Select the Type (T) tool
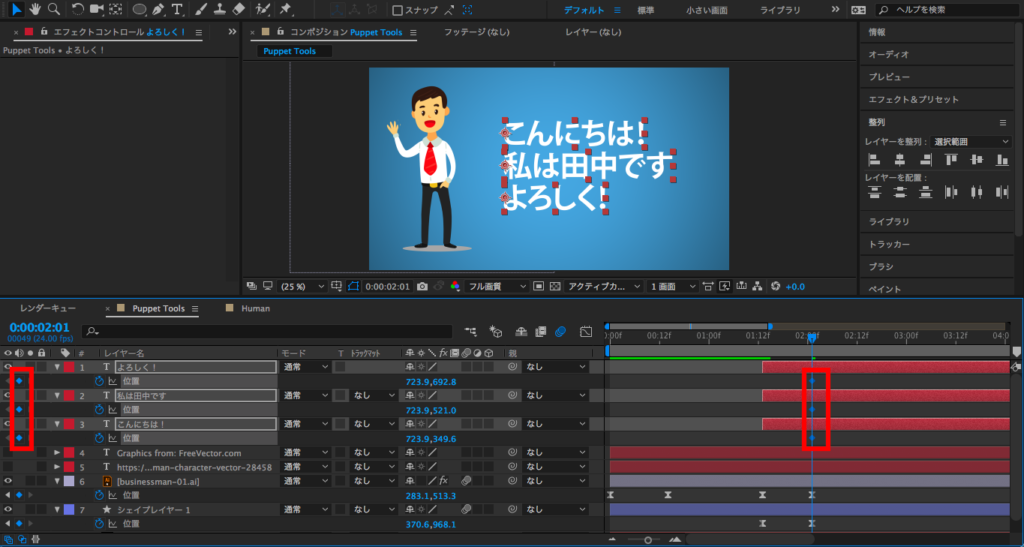This screenshot has width=1024, height=547. click(x=177, y=9)
